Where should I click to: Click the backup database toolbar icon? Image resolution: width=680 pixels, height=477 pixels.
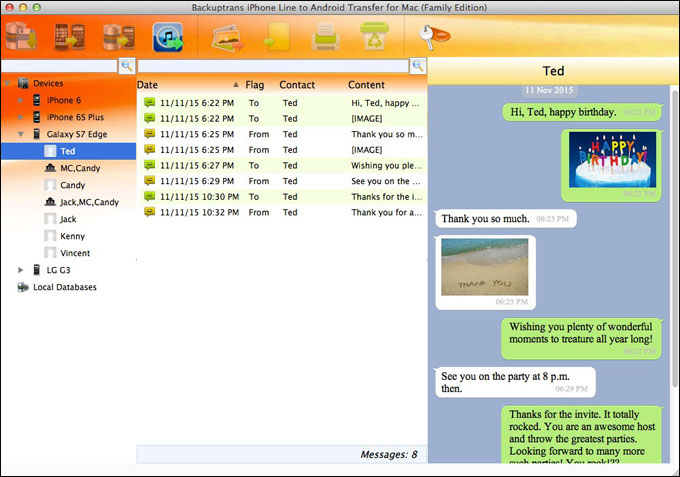coord(21,36)
